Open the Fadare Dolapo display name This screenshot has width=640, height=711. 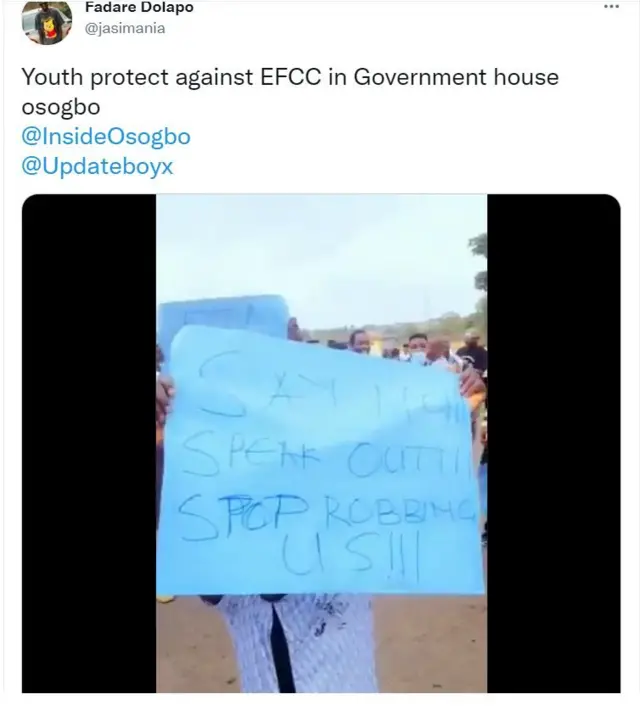(139, 7)
